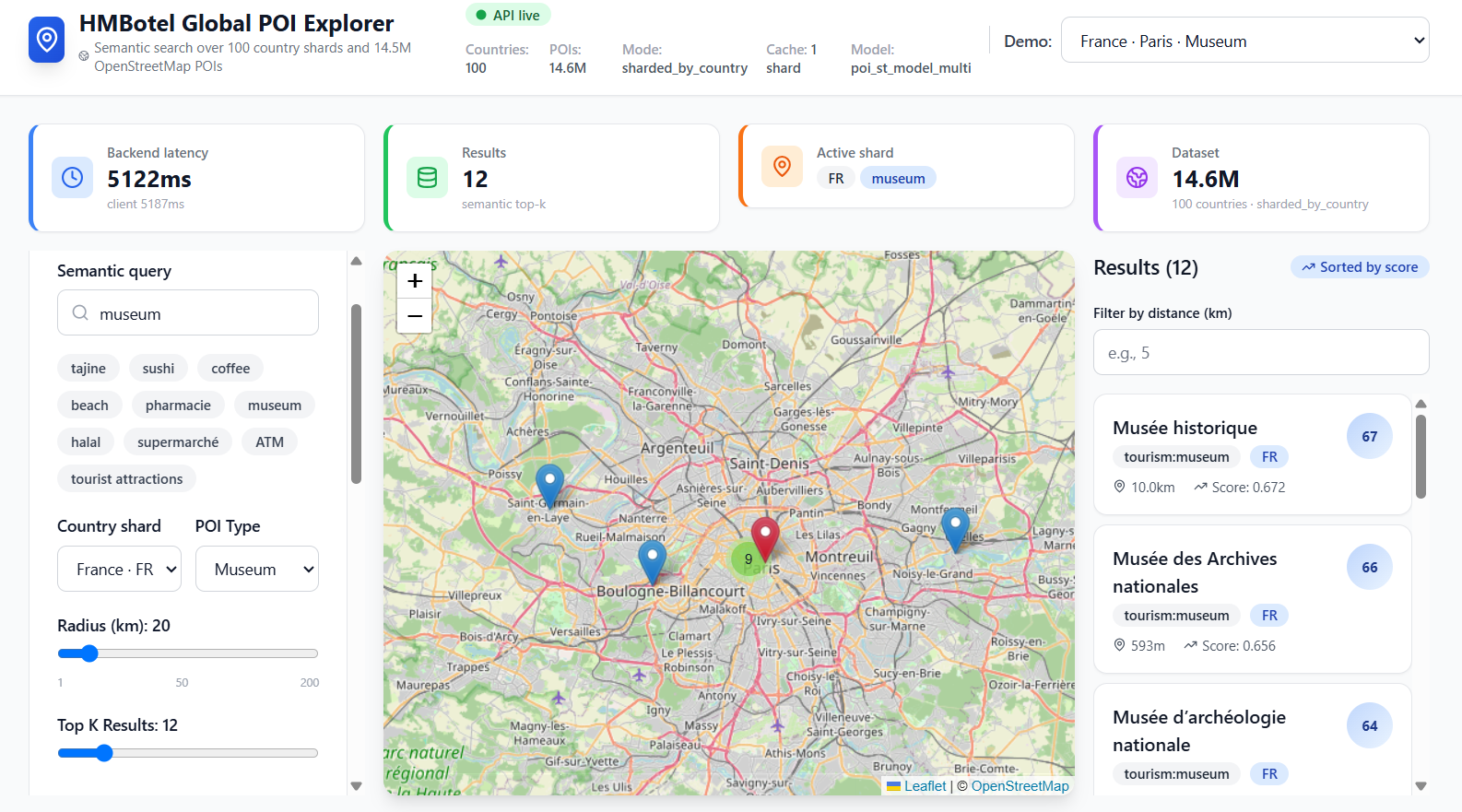The image size is (1462, 812).
Task: Click the database icon in Results card
Action: coord(427,177)
